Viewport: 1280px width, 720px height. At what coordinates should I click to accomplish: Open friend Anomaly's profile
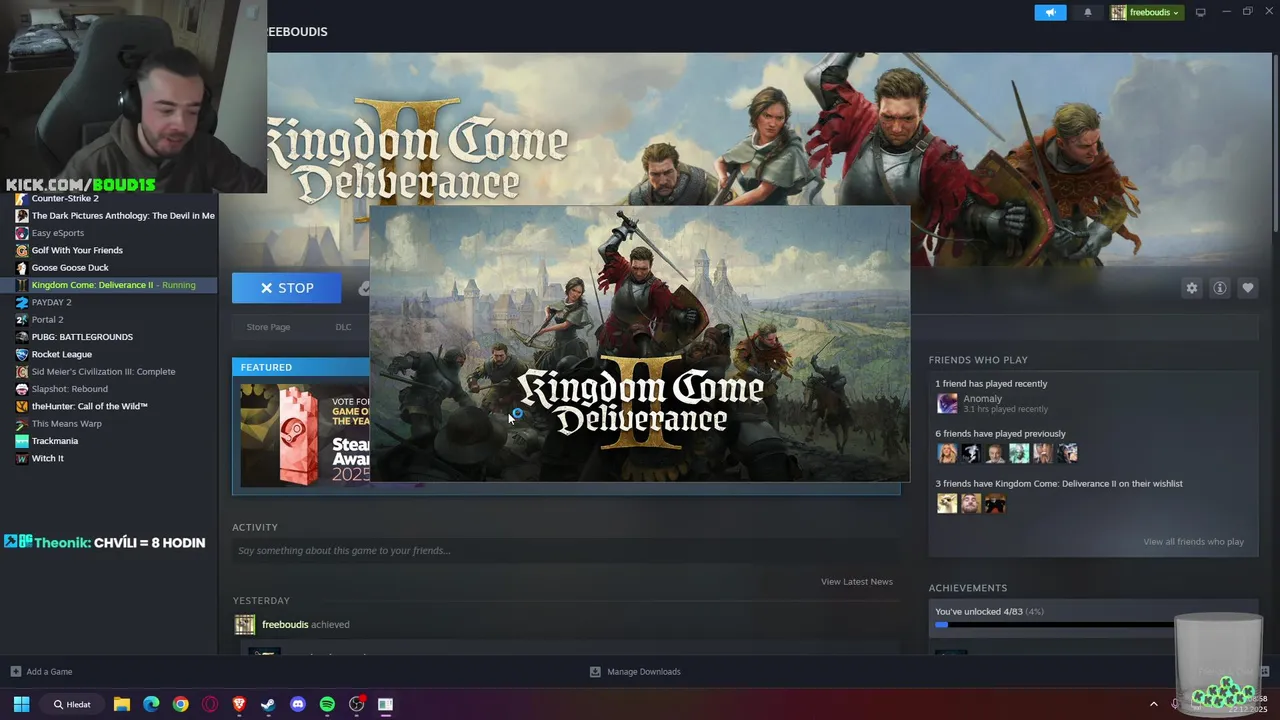pyautogui.click(x=982, y=399)
